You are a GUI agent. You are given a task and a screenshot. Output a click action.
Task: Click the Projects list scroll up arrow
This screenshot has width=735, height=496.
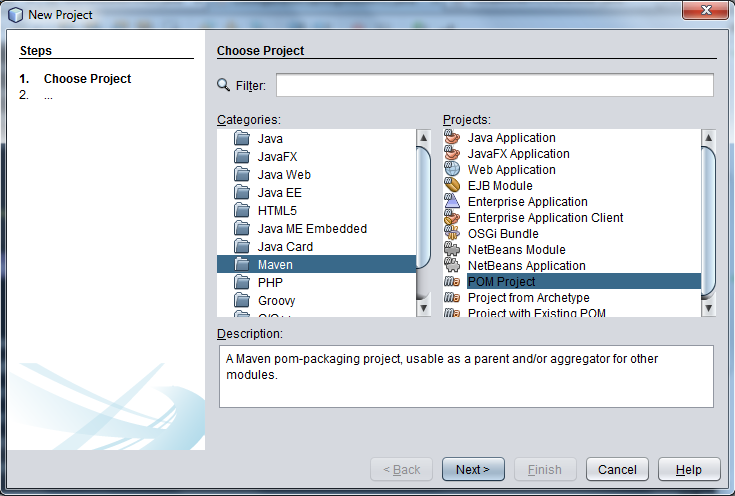coord(708,138)
